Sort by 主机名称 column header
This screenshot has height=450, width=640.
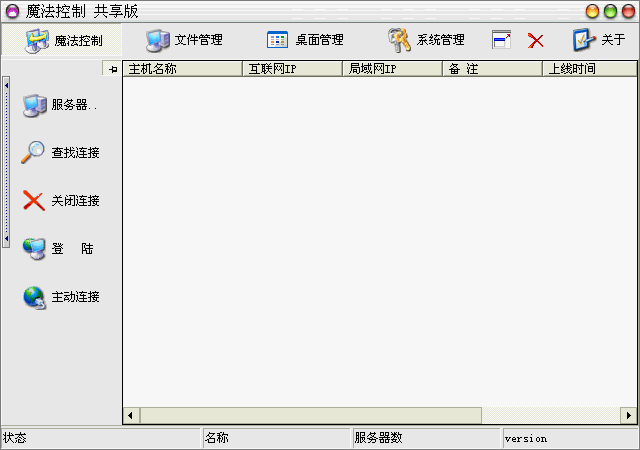coord(182,69)
